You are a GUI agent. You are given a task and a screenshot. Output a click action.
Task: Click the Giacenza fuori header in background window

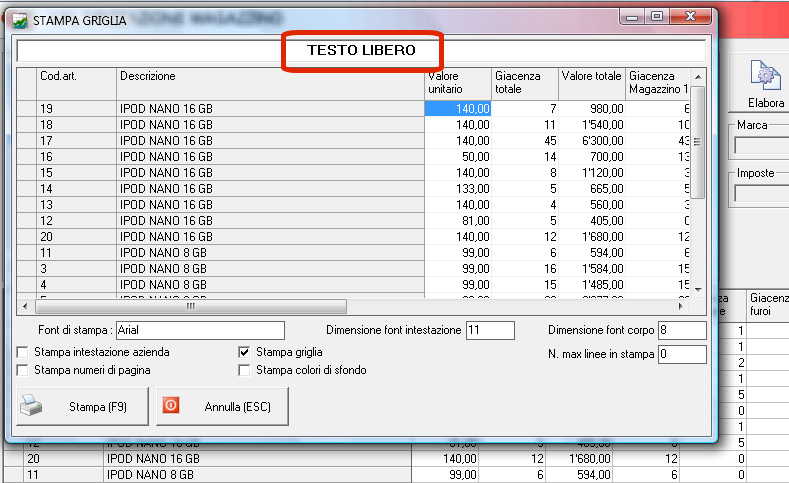[768, 304]
